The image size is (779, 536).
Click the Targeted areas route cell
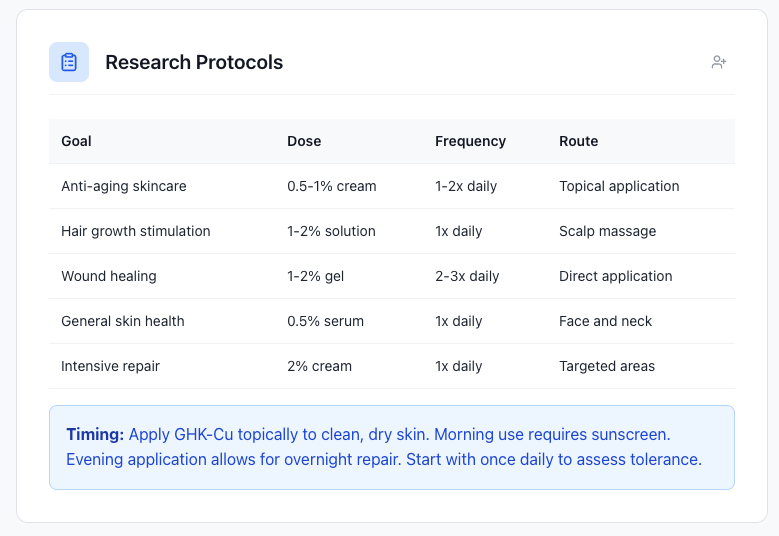coord(607,366)
